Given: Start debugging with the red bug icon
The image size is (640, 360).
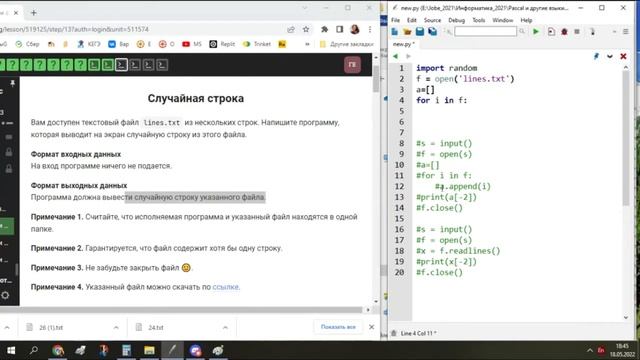Looking at the screenshot, I should click(564, 31).
